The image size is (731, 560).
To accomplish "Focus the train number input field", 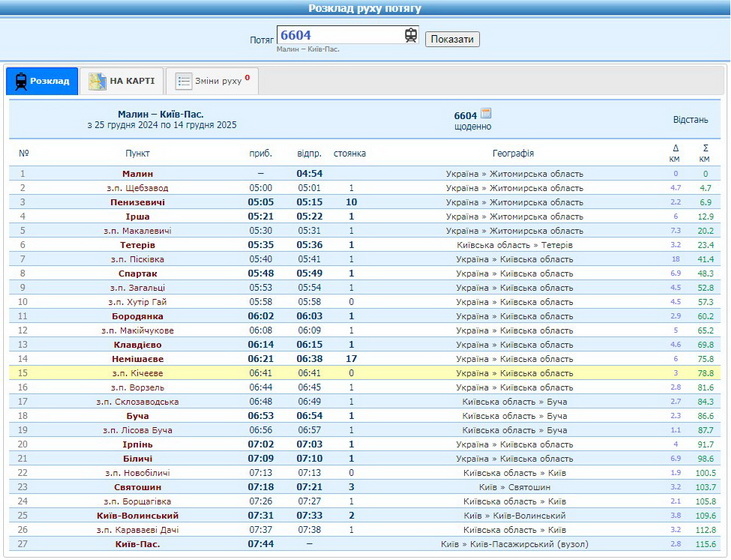I will coord(340,35).
